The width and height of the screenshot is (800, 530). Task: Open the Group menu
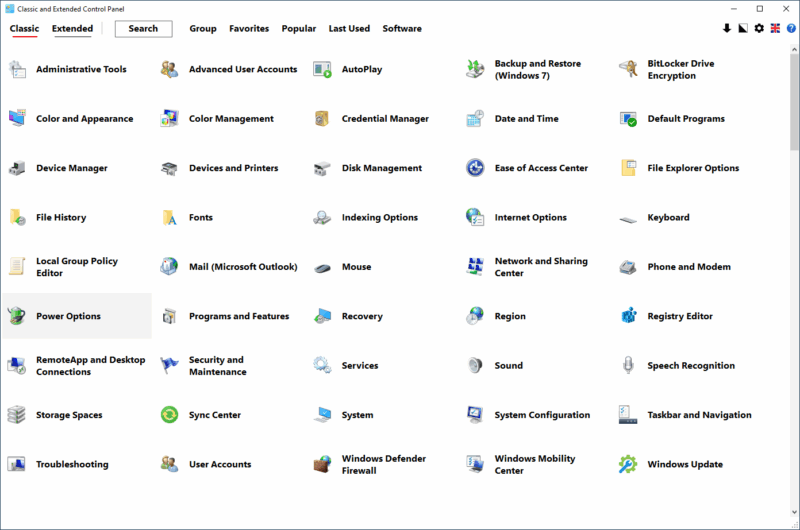pos(203,29)
